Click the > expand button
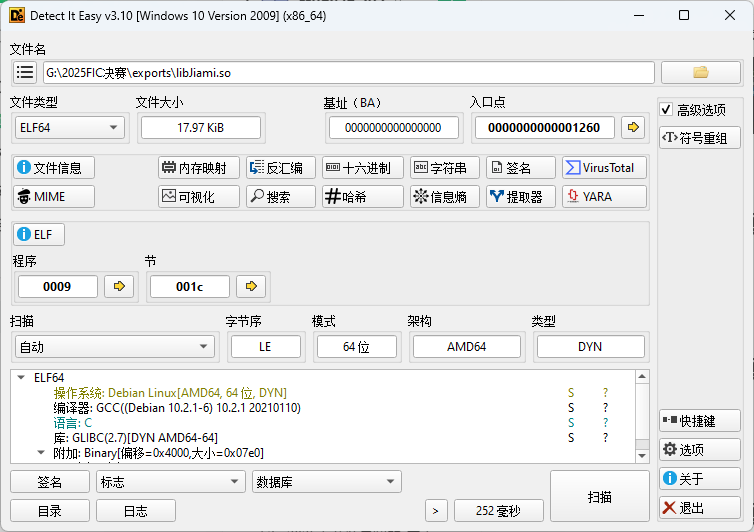The height and width of the screenshot is (532, 754). (436, 510)
